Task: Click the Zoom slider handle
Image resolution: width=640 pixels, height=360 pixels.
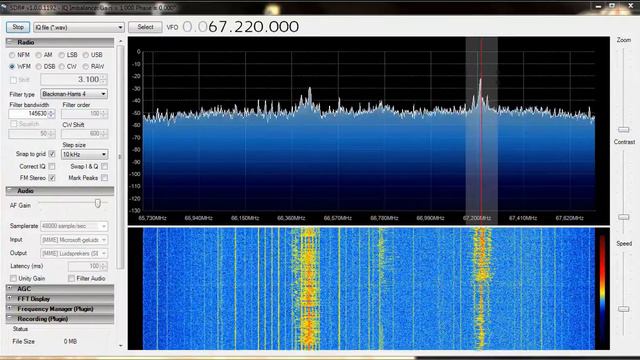Action: [623, 130]
